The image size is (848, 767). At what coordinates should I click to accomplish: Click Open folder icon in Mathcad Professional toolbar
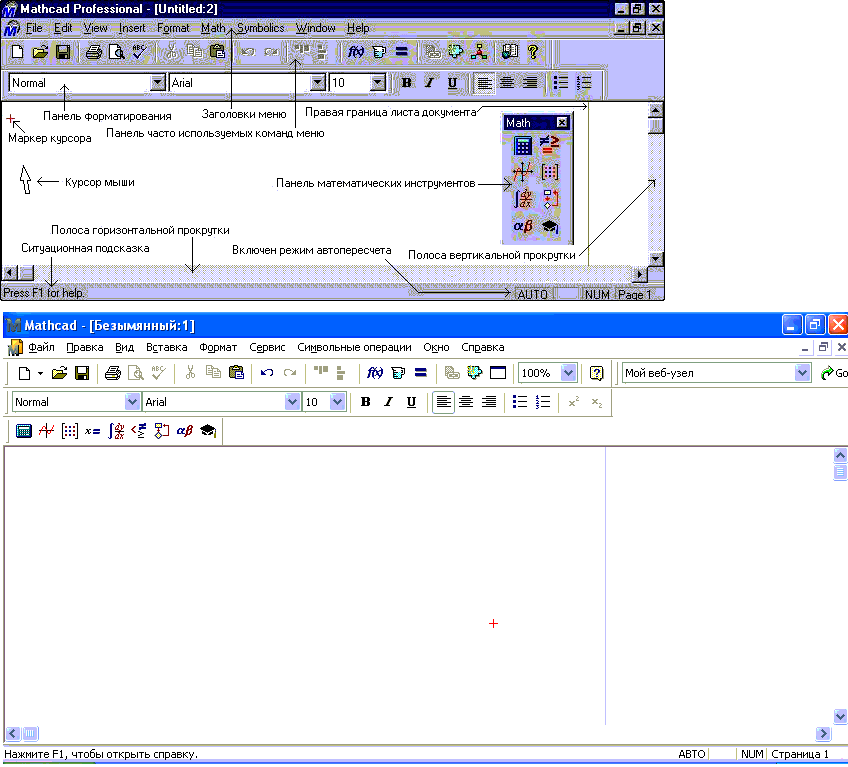click(40, 52)
